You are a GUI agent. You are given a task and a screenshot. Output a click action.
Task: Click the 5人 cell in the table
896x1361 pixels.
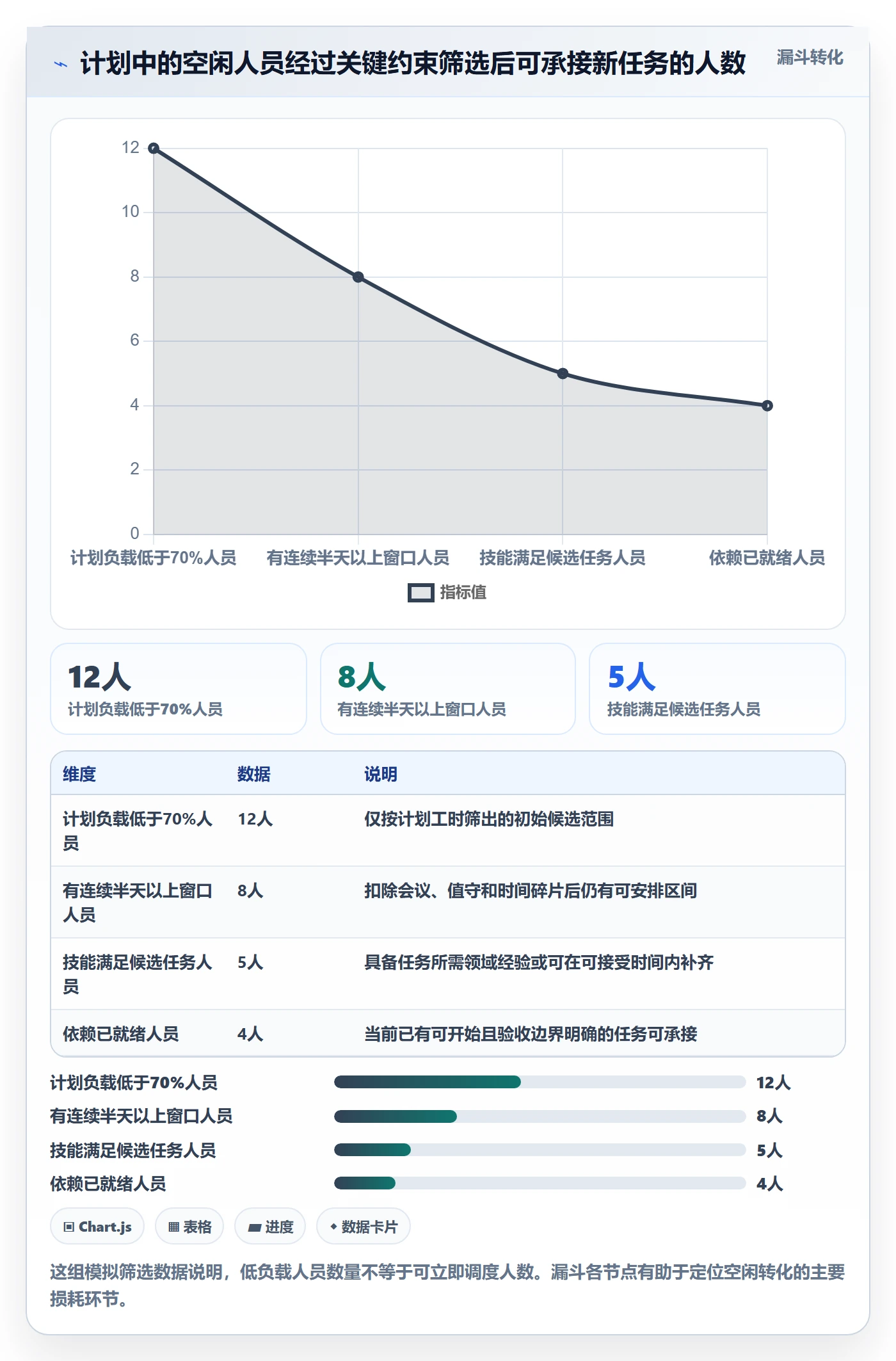click(250, 963)
